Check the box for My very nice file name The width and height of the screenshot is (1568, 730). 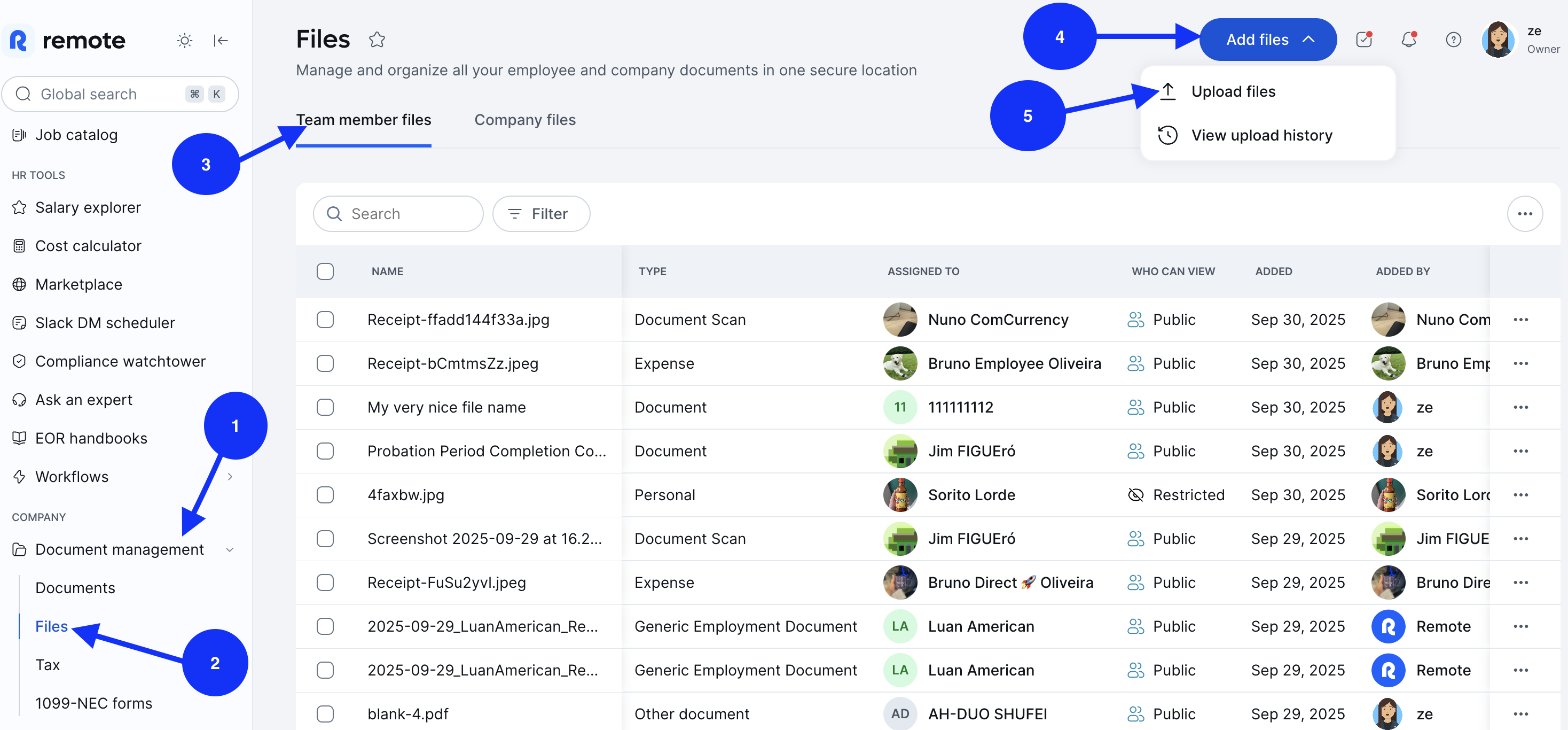325,407
